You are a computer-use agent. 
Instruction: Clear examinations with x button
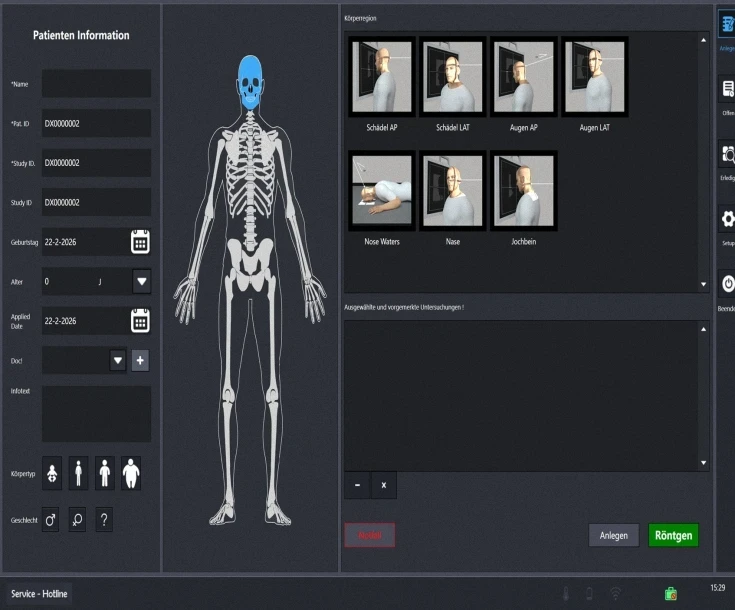point(384,485)
